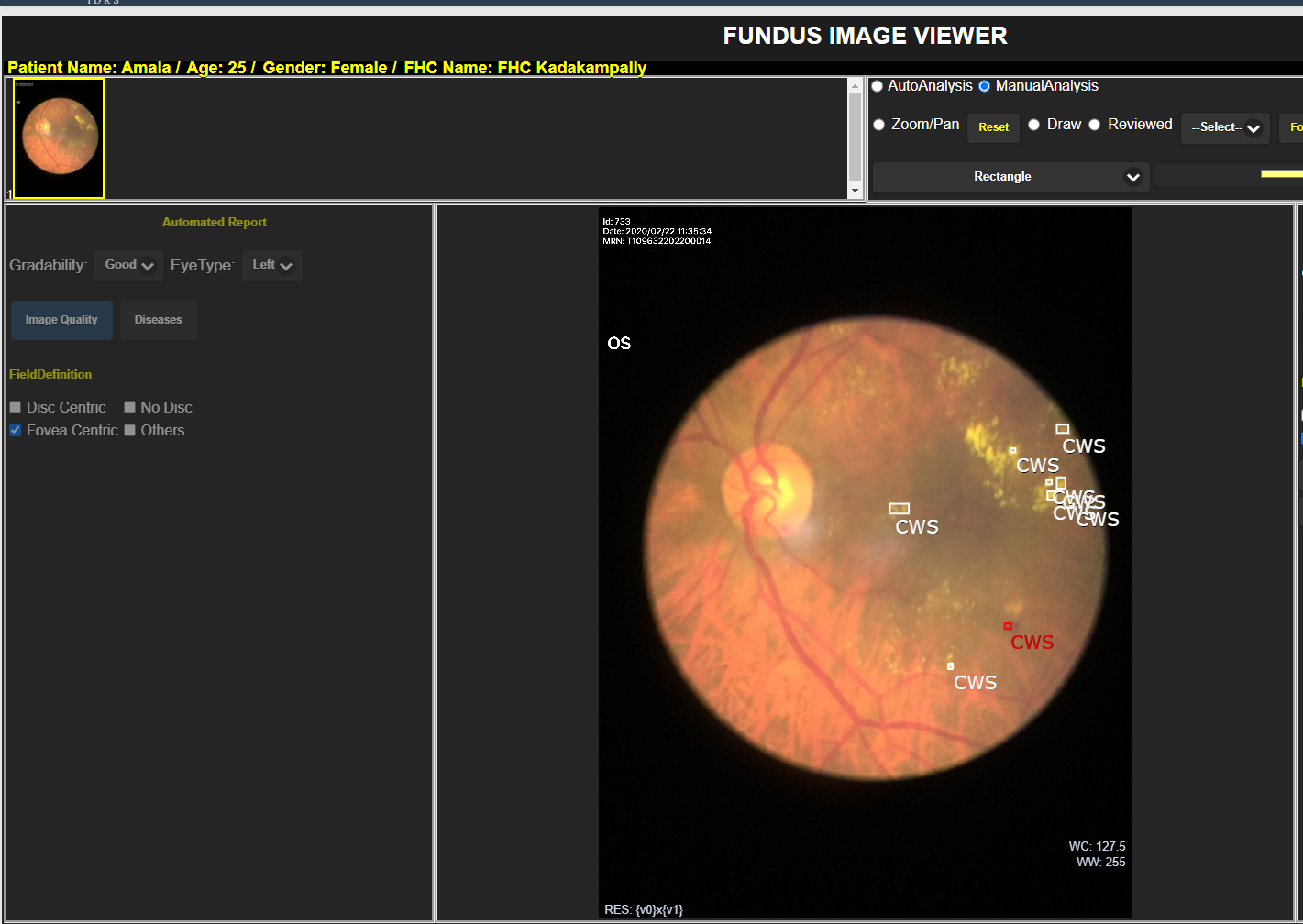Click the FHC Name: FHC Kadakampally text
Image resolution: width=1303 pixels, height=924 pixels.
pos(525,68)
